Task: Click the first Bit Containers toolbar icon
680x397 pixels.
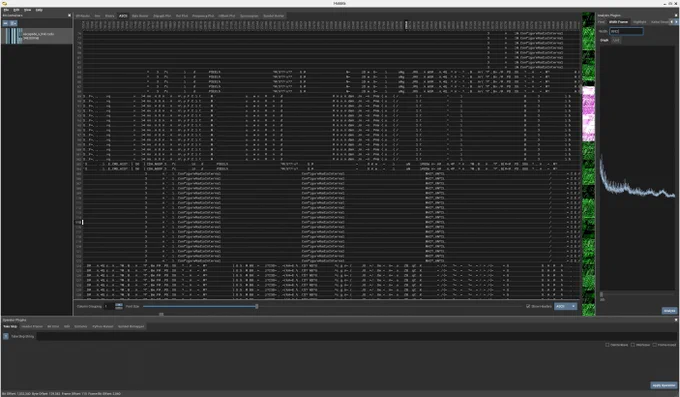Action: coord(6,23)
